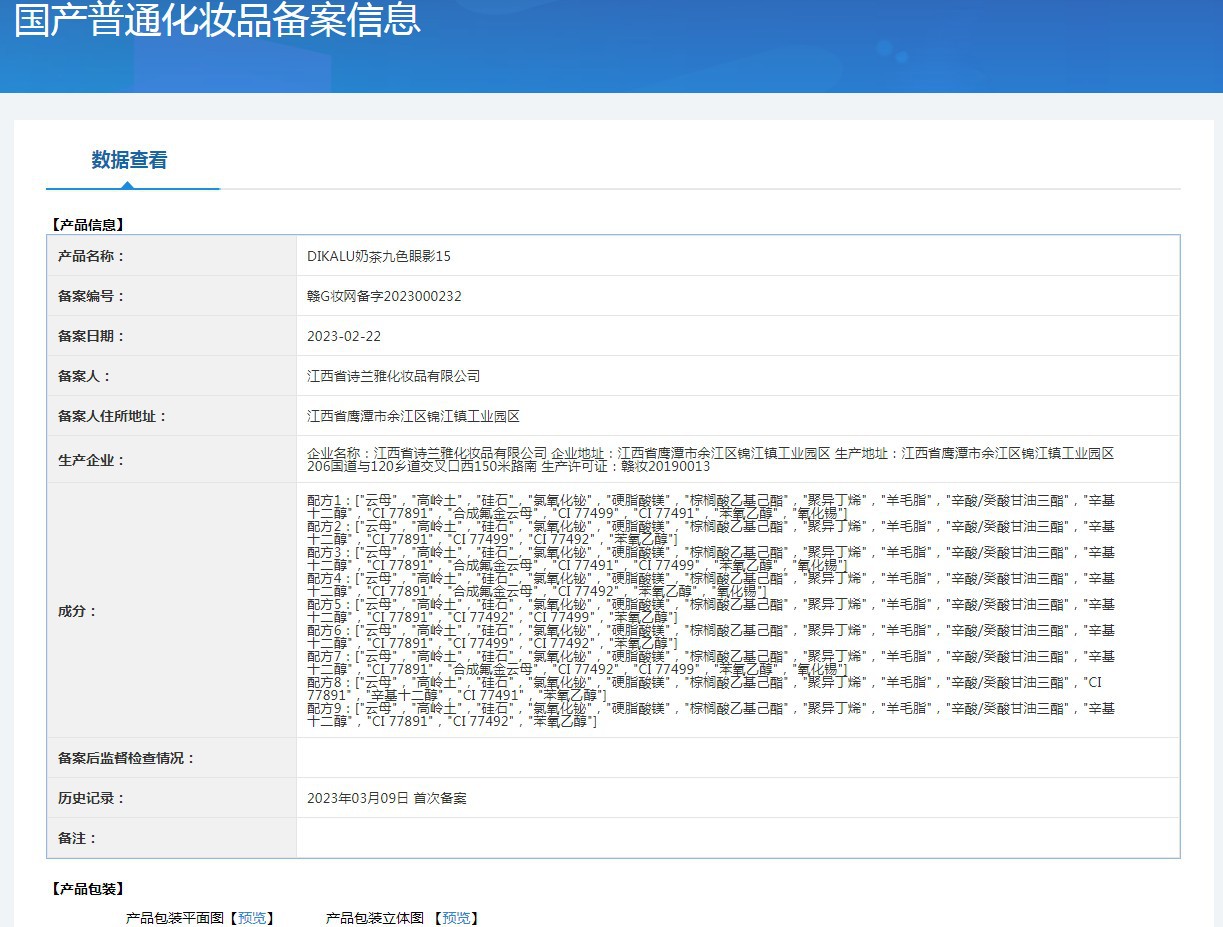Click the 成分 row label
Screen dimensions: 1223x927
click(x=78, y=611)
